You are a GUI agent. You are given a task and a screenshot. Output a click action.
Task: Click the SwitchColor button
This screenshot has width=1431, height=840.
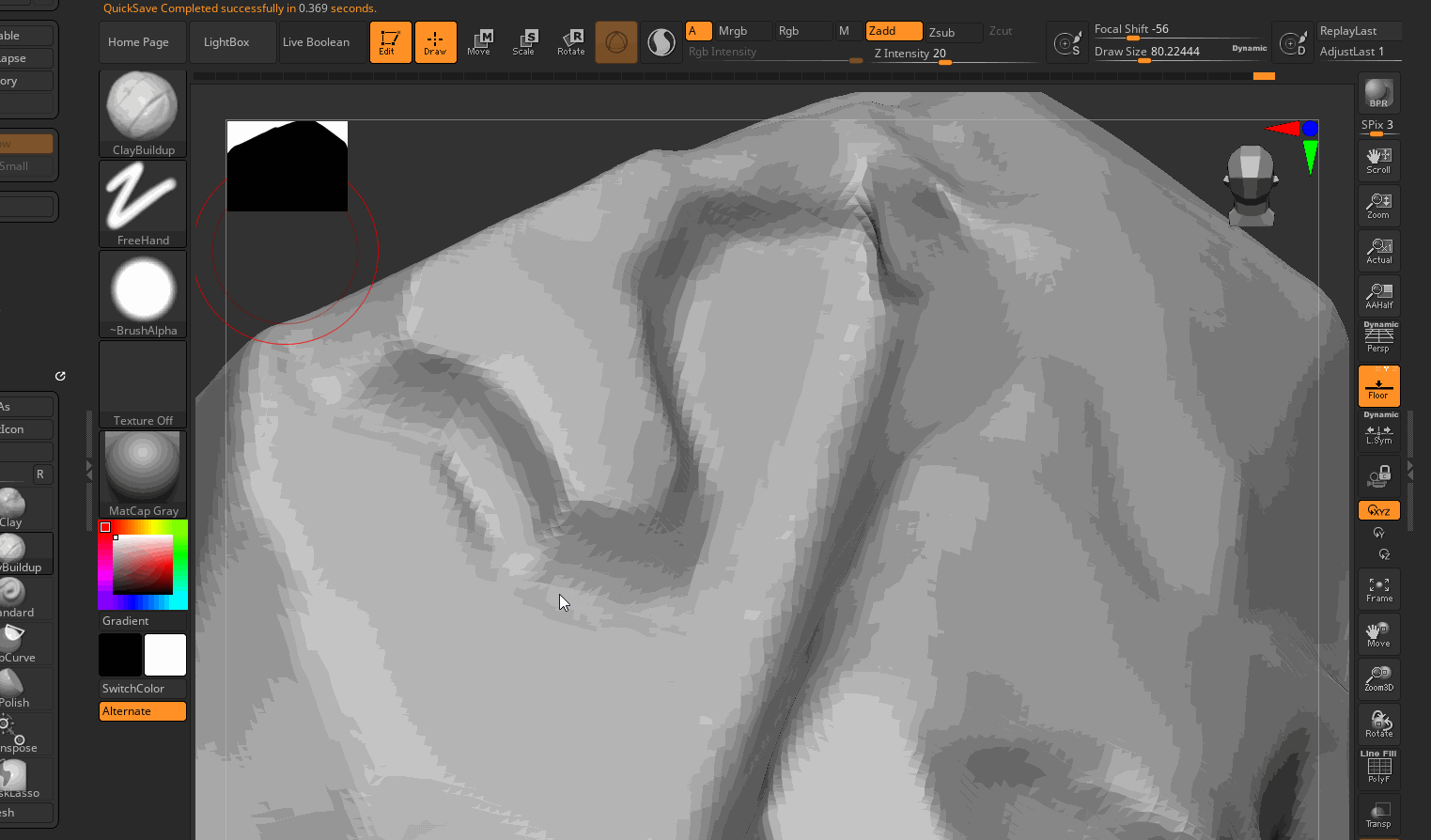click(x=133, y=689)
